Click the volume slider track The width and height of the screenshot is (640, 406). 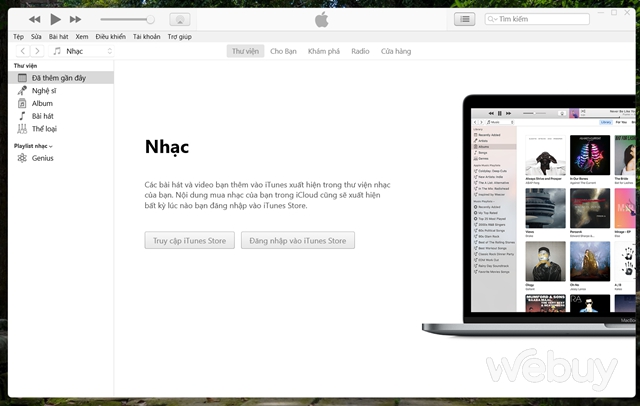click(x=125, y=19)
